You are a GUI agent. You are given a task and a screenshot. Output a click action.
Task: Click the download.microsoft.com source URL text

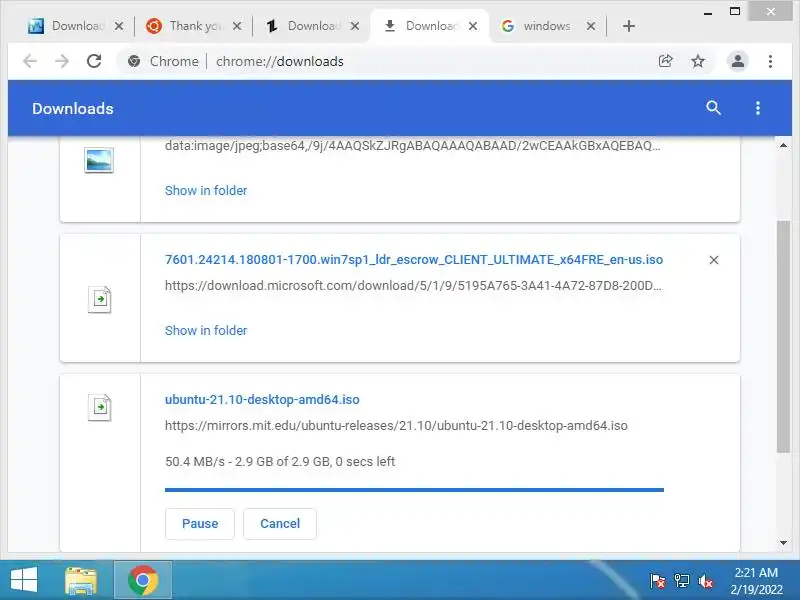pos(413,286)
